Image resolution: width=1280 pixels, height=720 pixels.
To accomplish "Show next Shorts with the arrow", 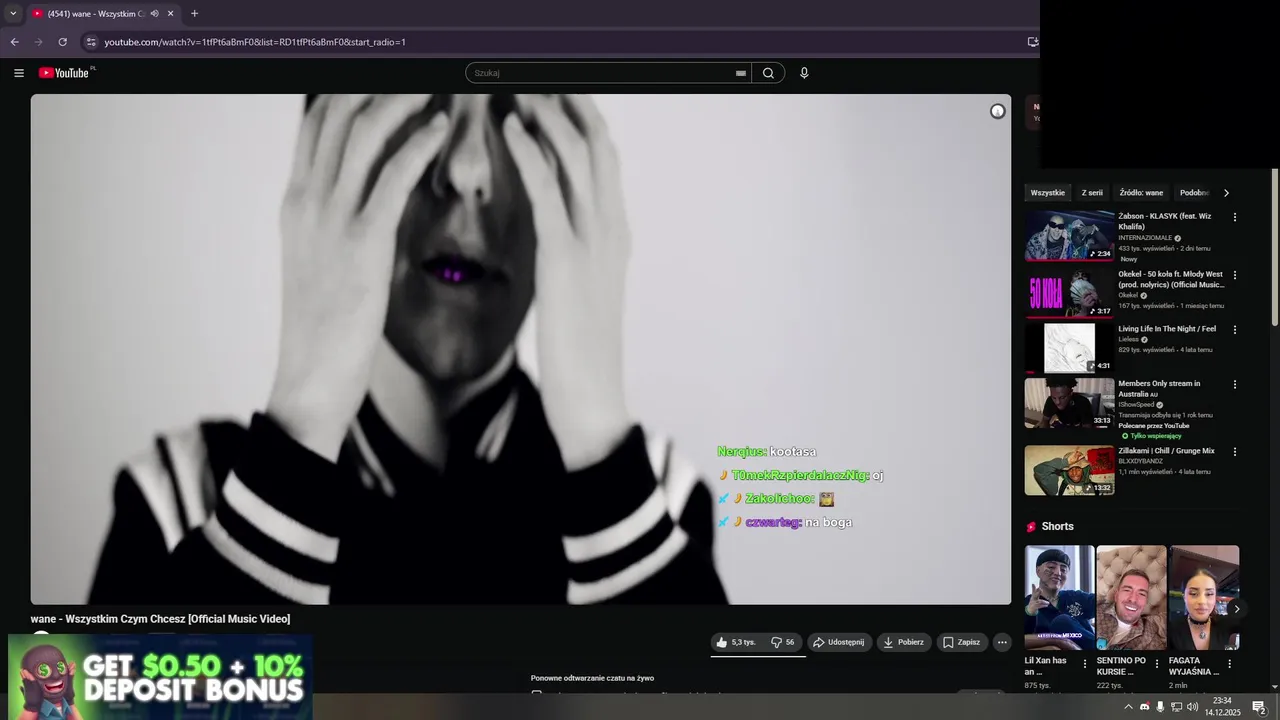I will point(1237,609).
